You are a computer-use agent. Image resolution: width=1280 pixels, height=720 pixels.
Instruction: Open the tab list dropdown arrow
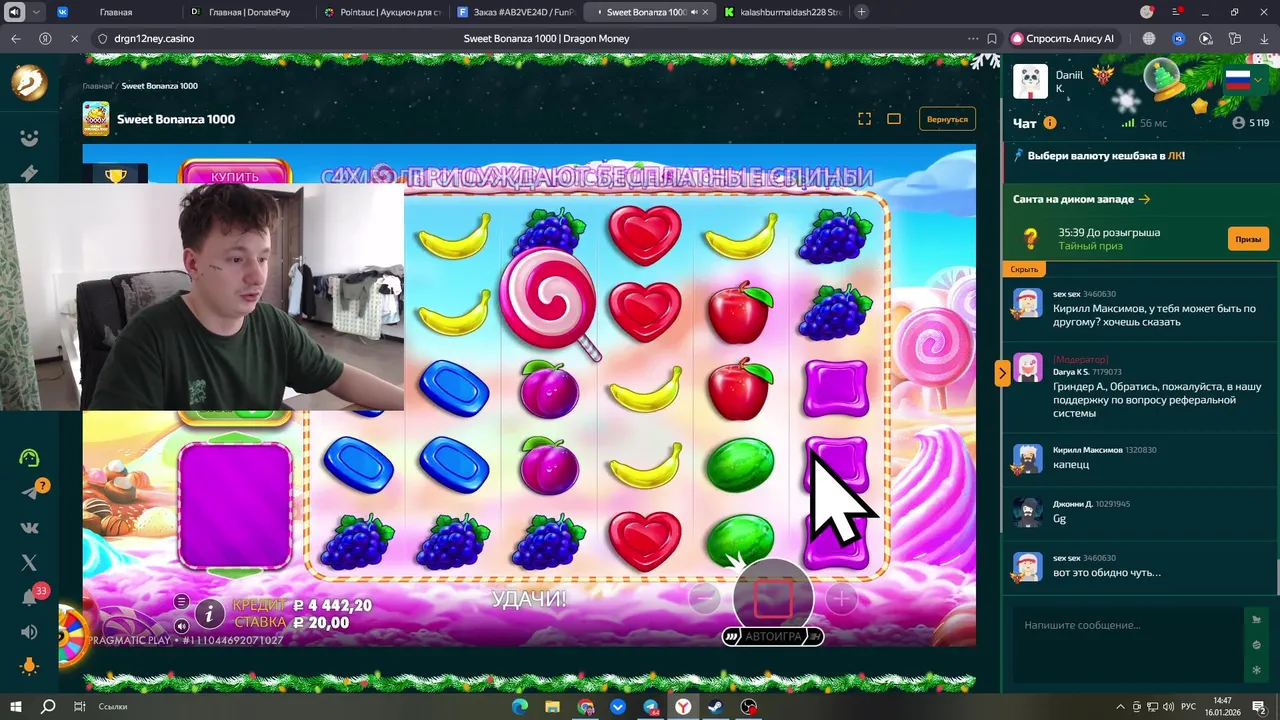(x=37, y=12)
